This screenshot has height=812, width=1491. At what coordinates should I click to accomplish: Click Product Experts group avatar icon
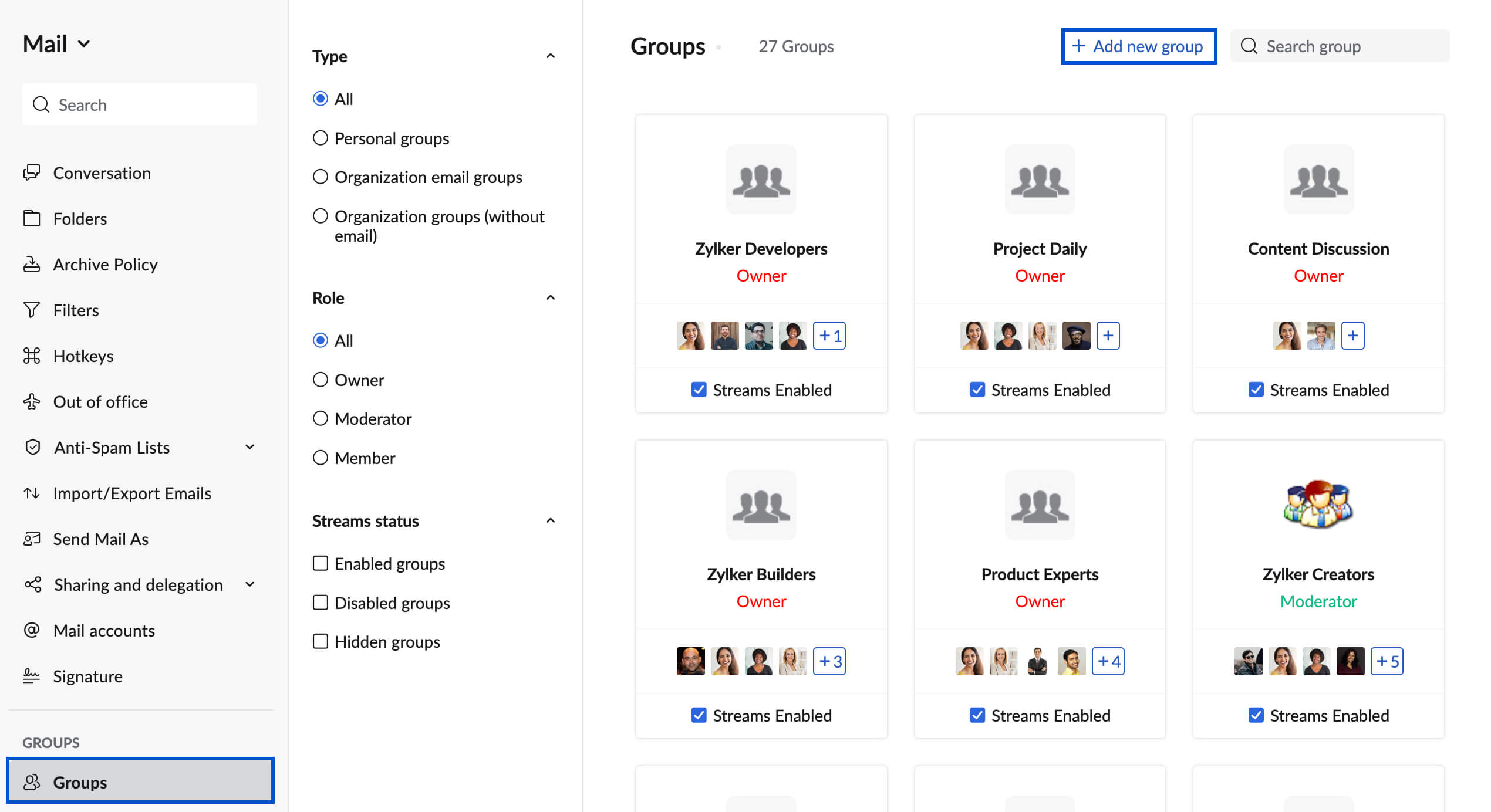coord(1040,505)
